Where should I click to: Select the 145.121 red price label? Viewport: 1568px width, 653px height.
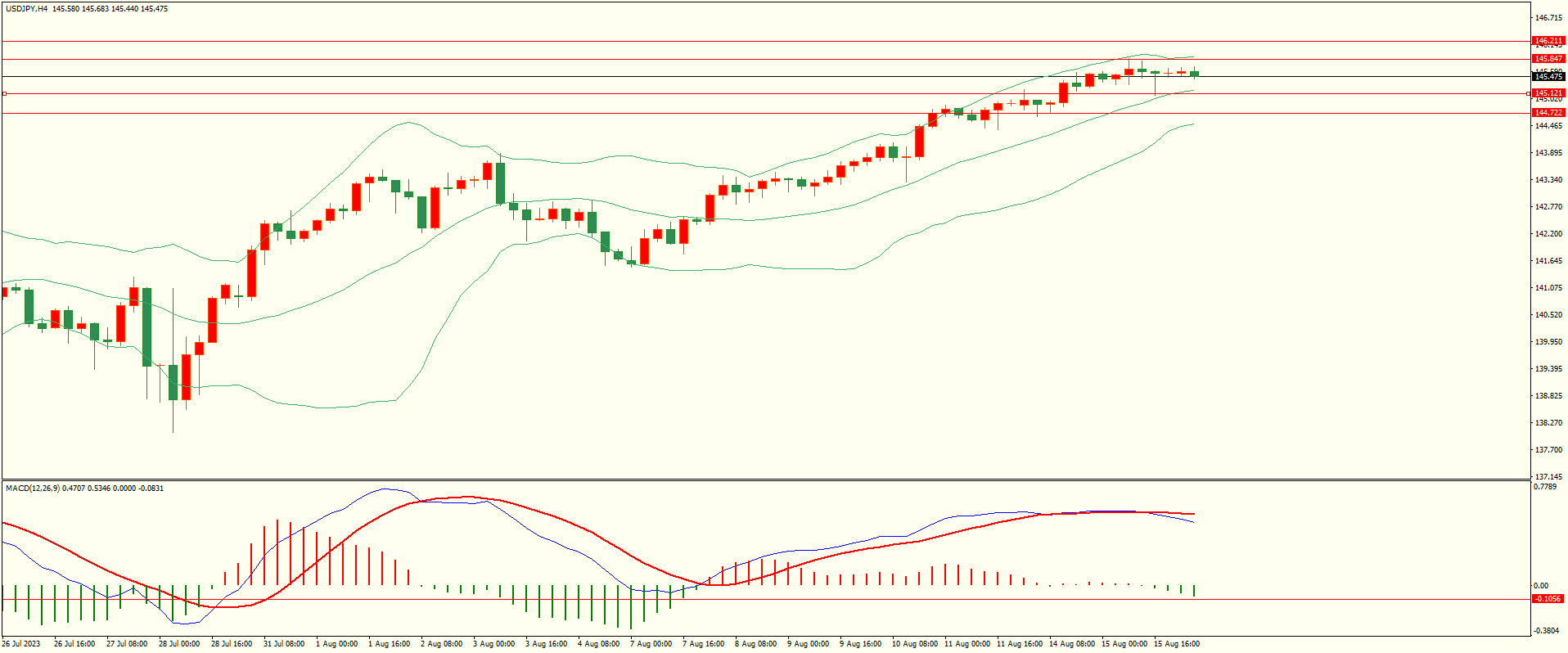[x=1548, y=93]
